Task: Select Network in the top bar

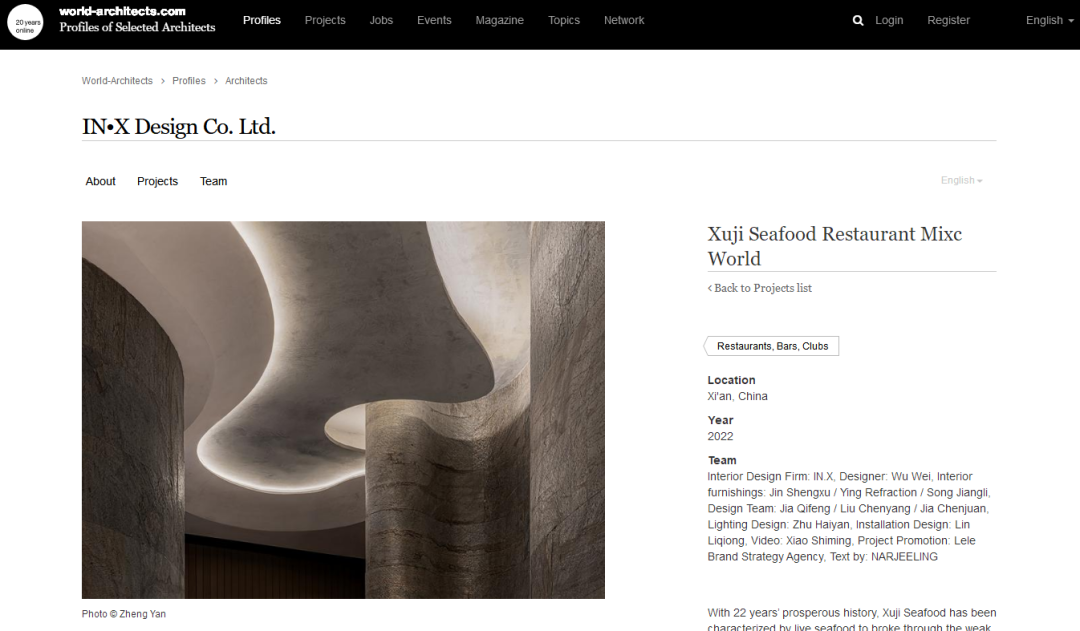Action: [x=624, y=20]
